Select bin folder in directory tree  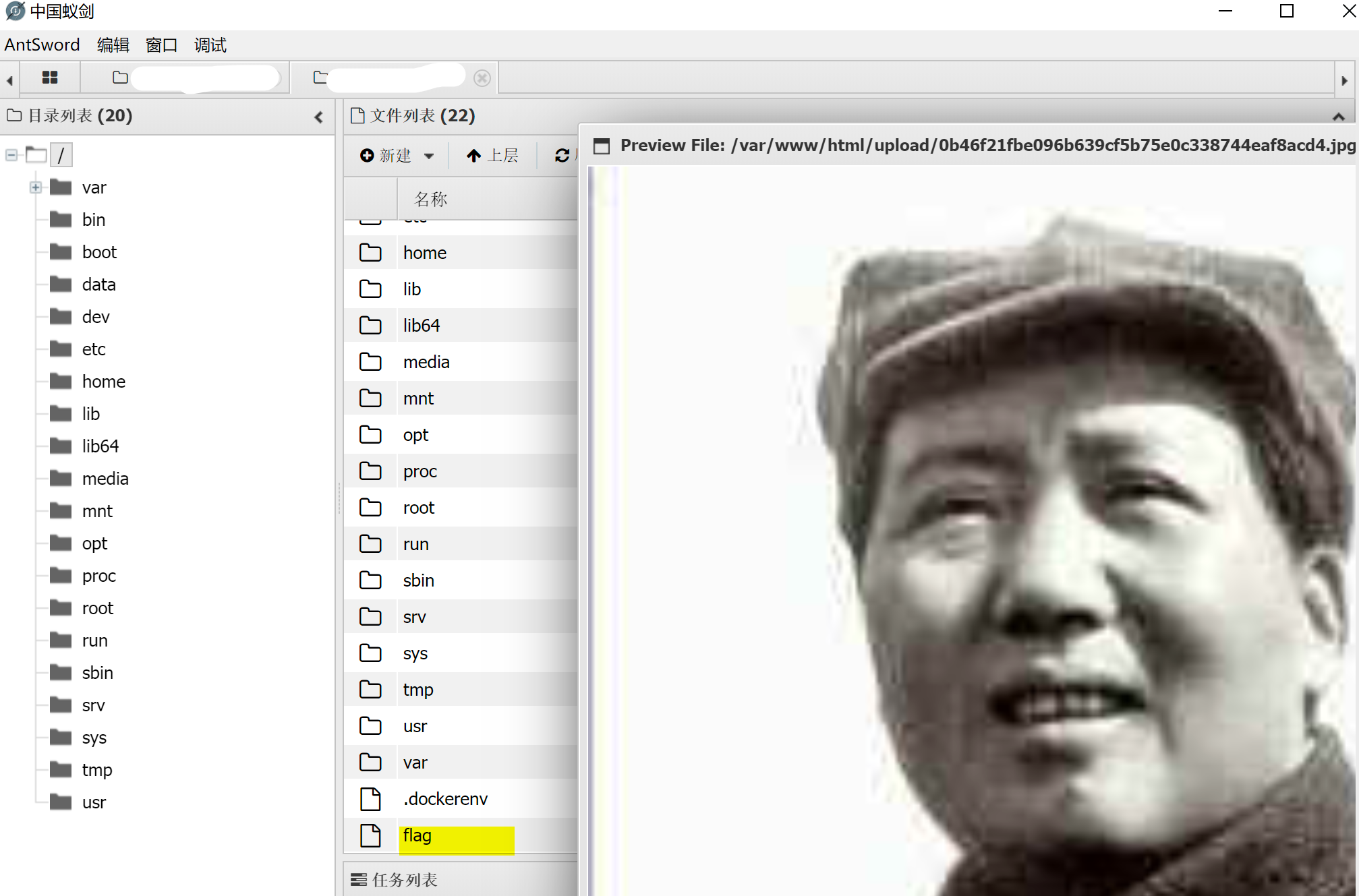pos(94,220)
